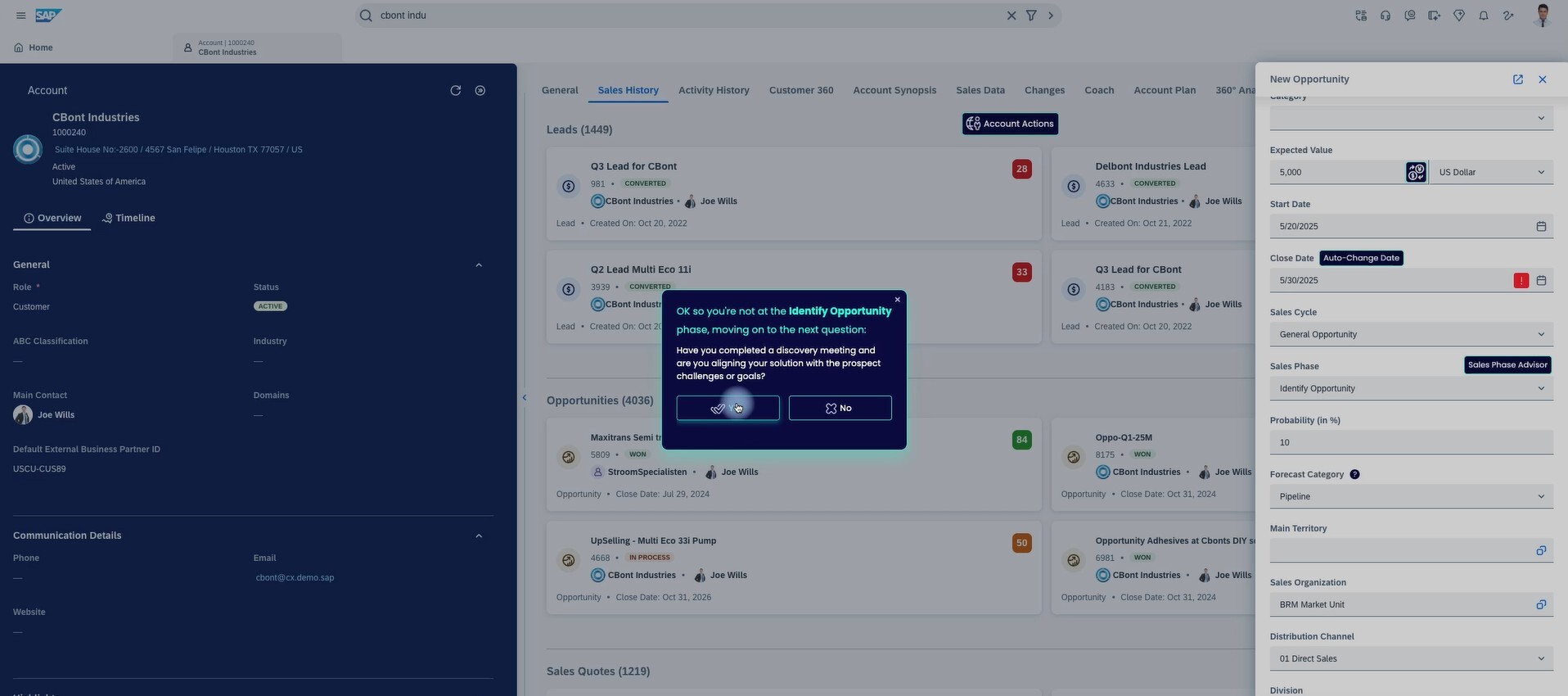Open the AI side panel icon

(x=1435, y=16)
